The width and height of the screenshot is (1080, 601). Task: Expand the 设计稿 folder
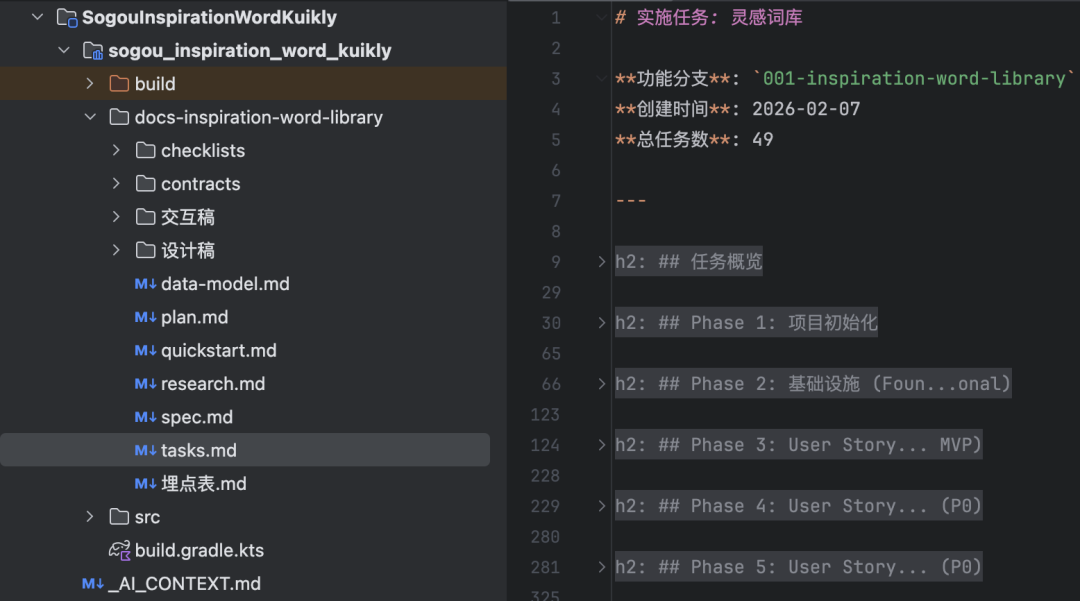(116, 251)
